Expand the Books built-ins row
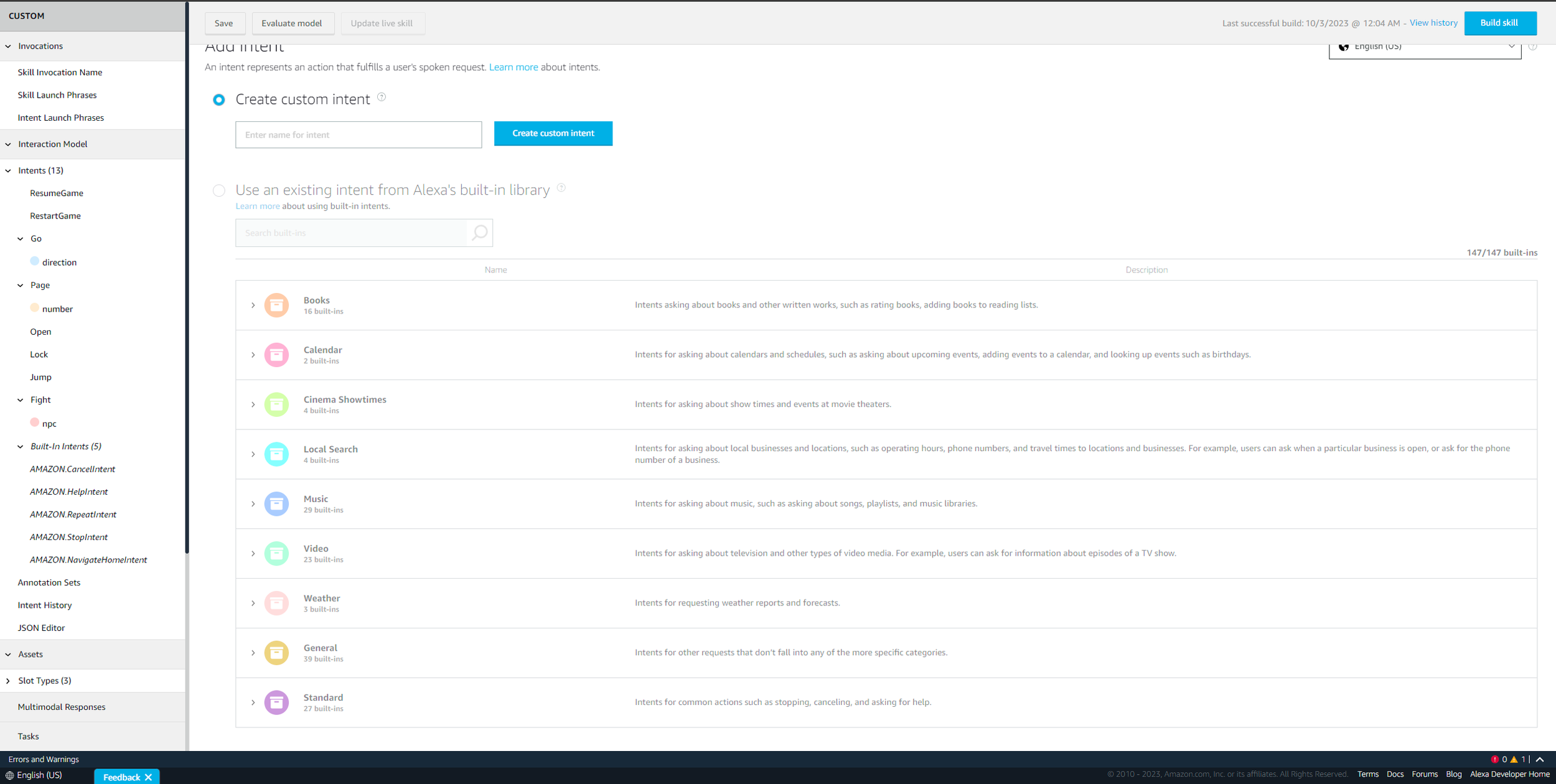Viewport: 1556px width, 784px height. [253, 305]
